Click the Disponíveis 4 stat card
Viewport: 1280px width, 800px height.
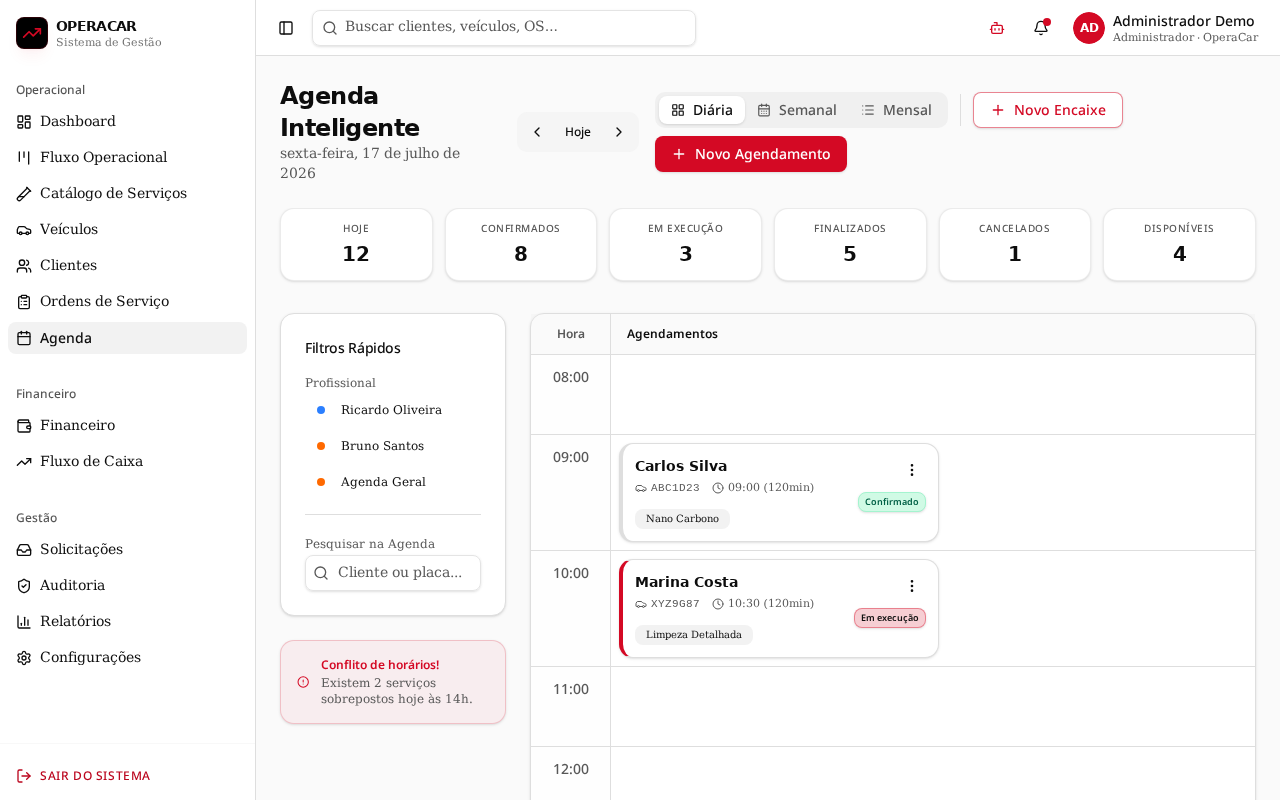click(x=1179, y=245)
